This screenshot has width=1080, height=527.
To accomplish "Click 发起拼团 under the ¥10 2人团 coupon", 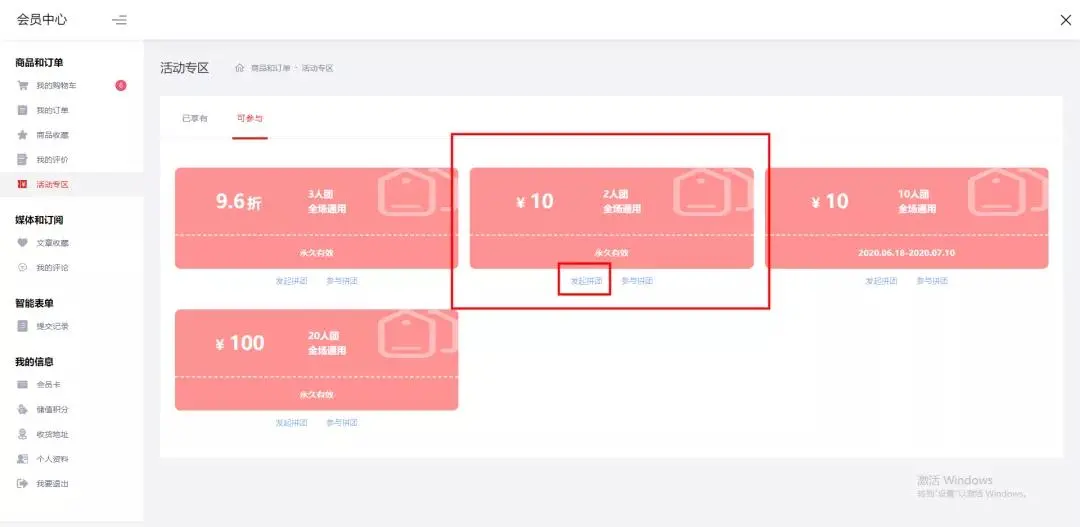I will (x=586, y=281).
